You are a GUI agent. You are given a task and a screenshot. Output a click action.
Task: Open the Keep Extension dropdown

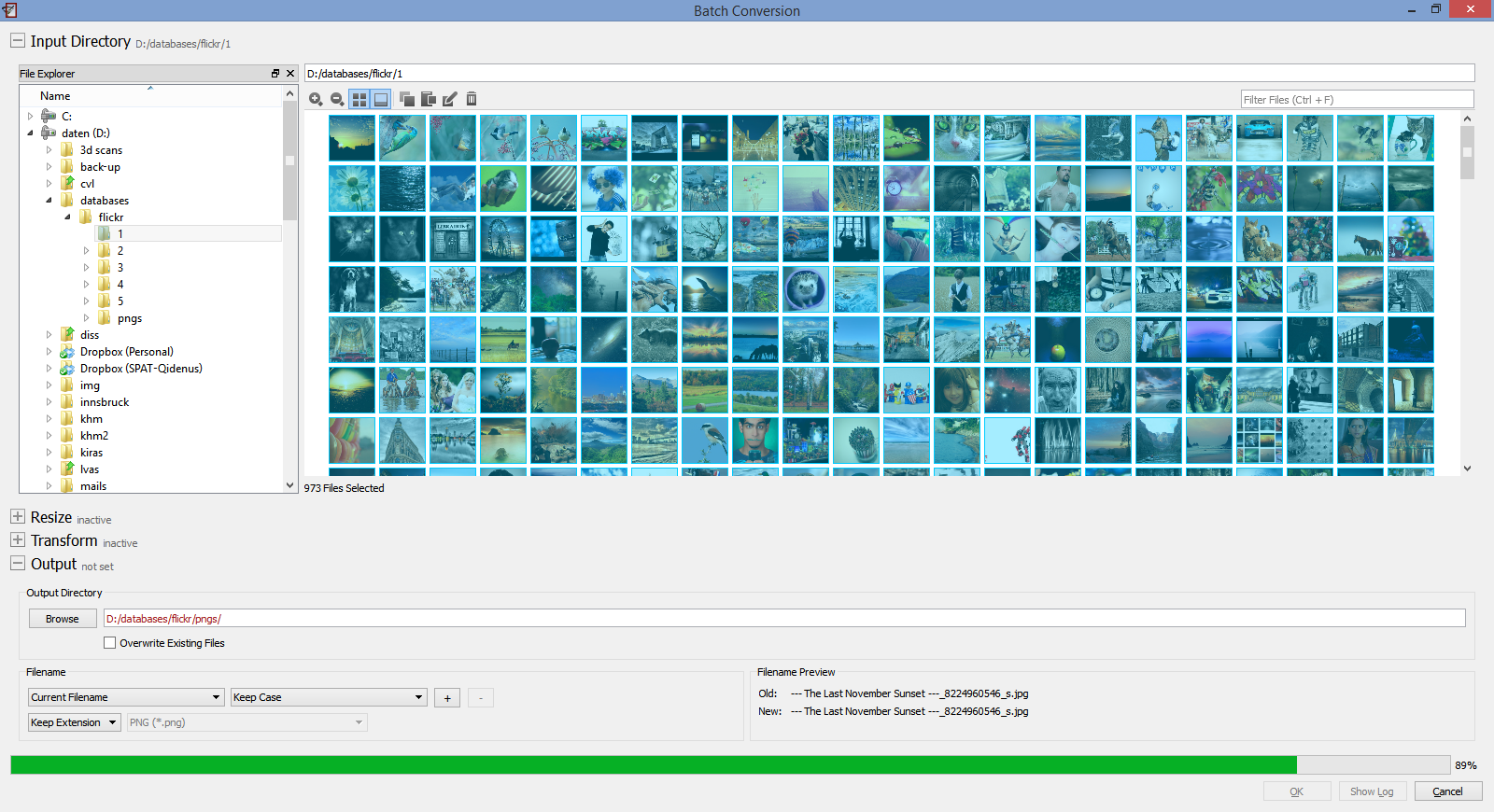(x=75, y=722)
